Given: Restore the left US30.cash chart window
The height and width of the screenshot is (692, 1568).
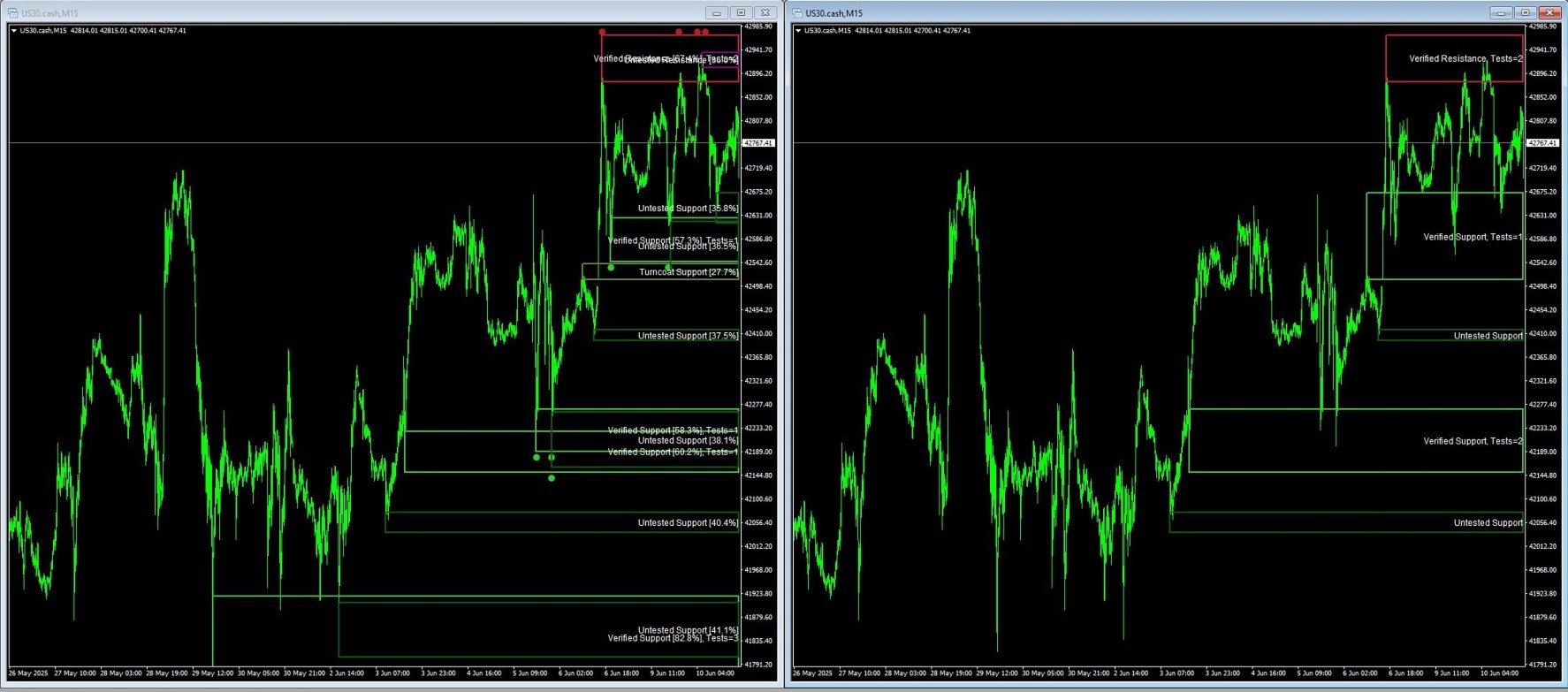Looking at the screenshot, I should (x=741, y=12).
